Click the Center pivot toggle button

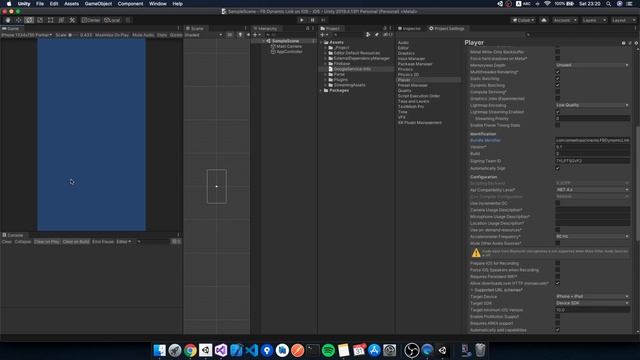pyautogui.click(x=91, y=20)
